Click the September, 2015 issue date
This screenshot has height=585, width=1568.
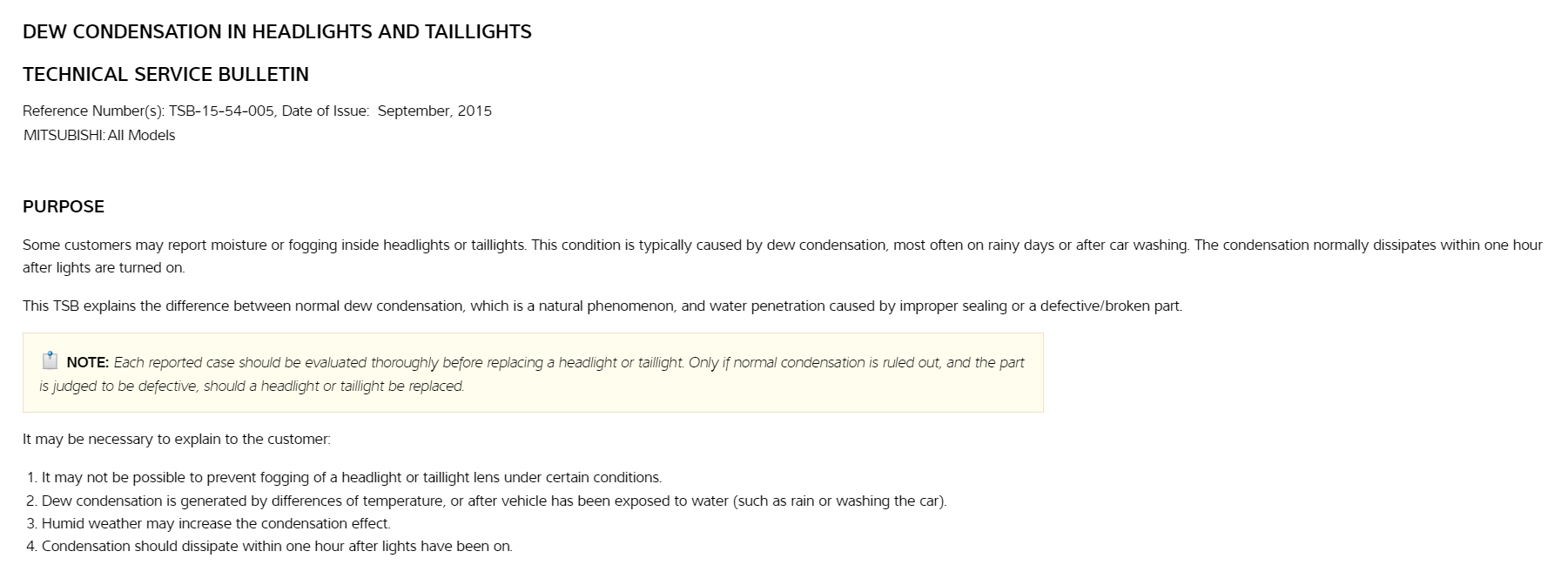[434, 111]
